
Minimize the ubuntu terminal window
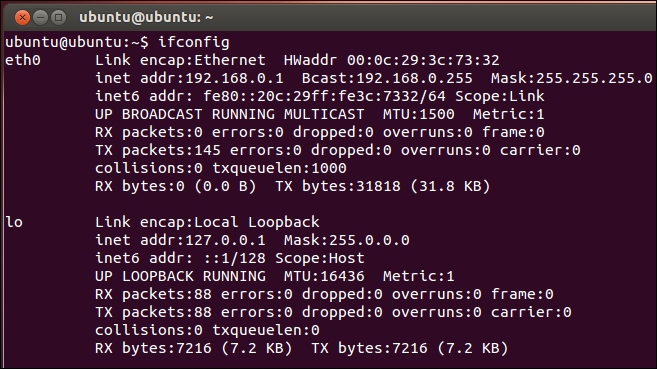(x=40, y=18)
